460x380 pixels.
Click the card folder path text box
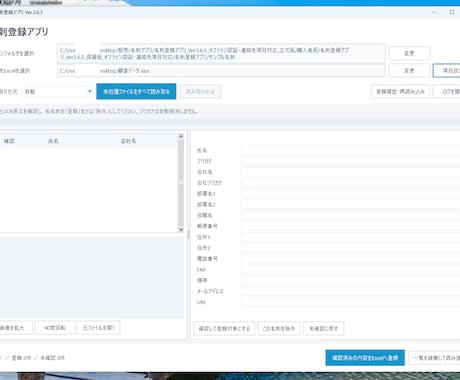click(221, 53)
